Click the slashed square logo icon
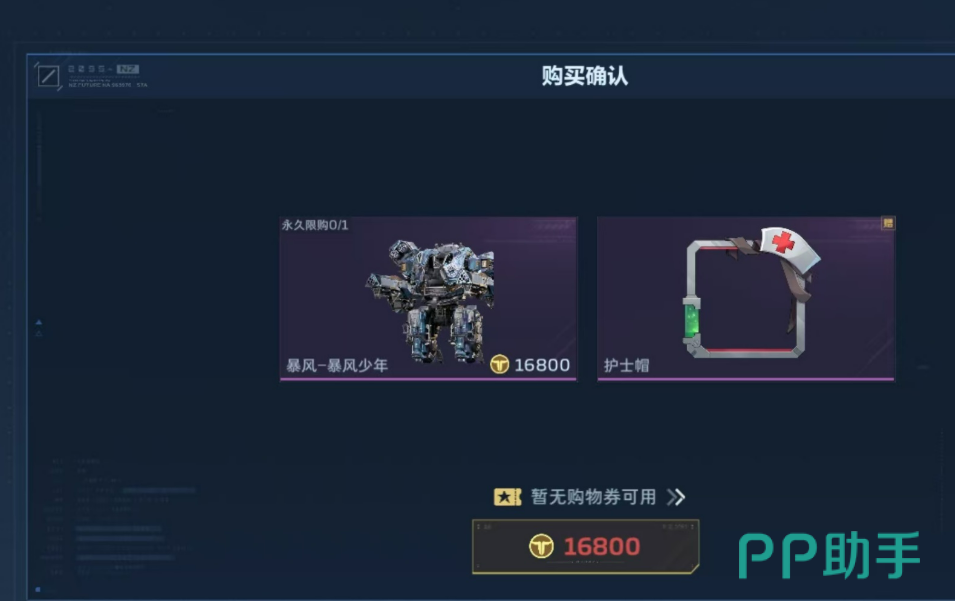The height and width of the screenshot is (601, 955). (48, 76)
